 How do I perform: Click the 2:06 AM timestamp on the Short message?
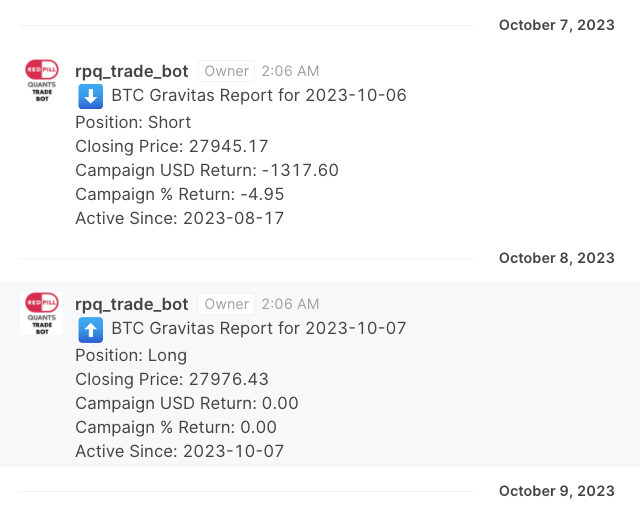click(x=290, y=71)
